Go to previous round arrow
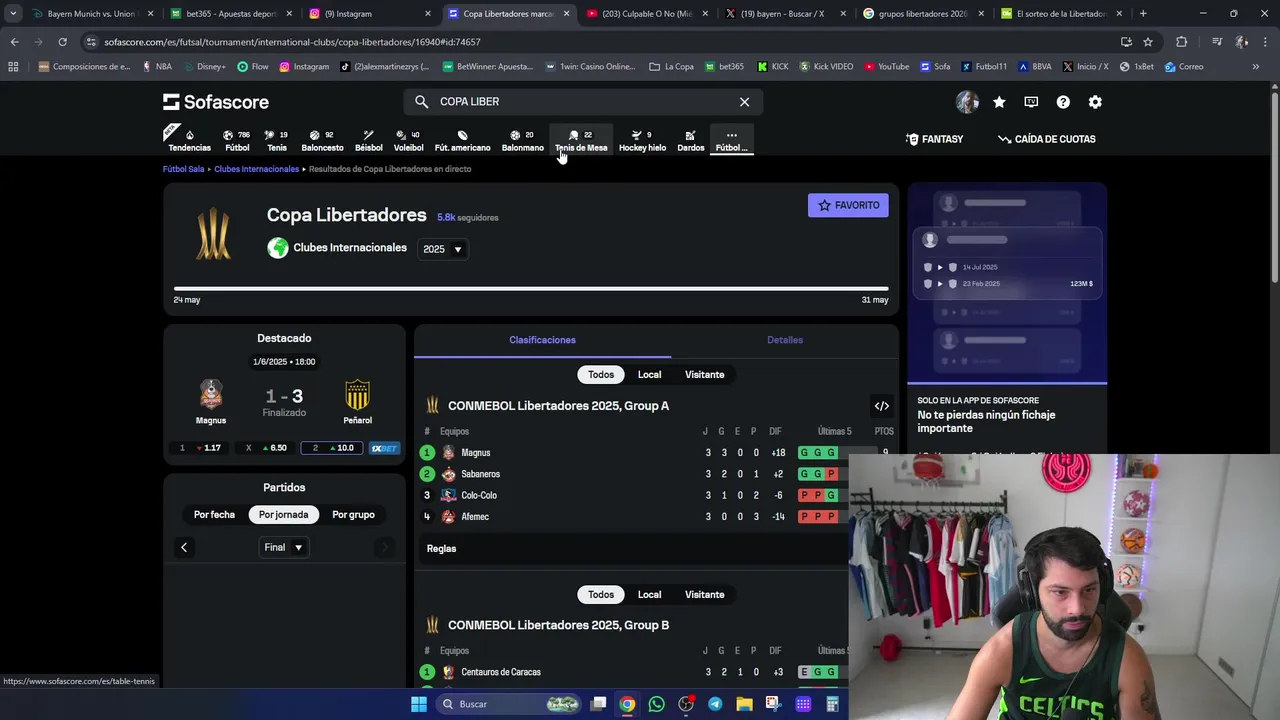The width and height of the screenshot is (1280, 720). tap(184, 547)
